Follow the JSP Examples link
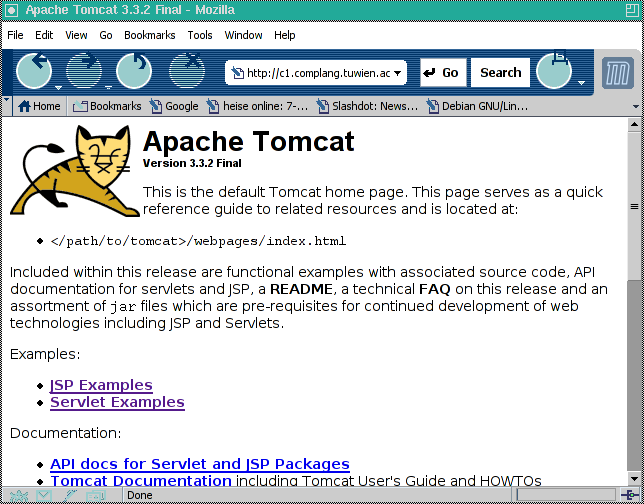The height and width of the screenshot is (504, 644). 101,385
